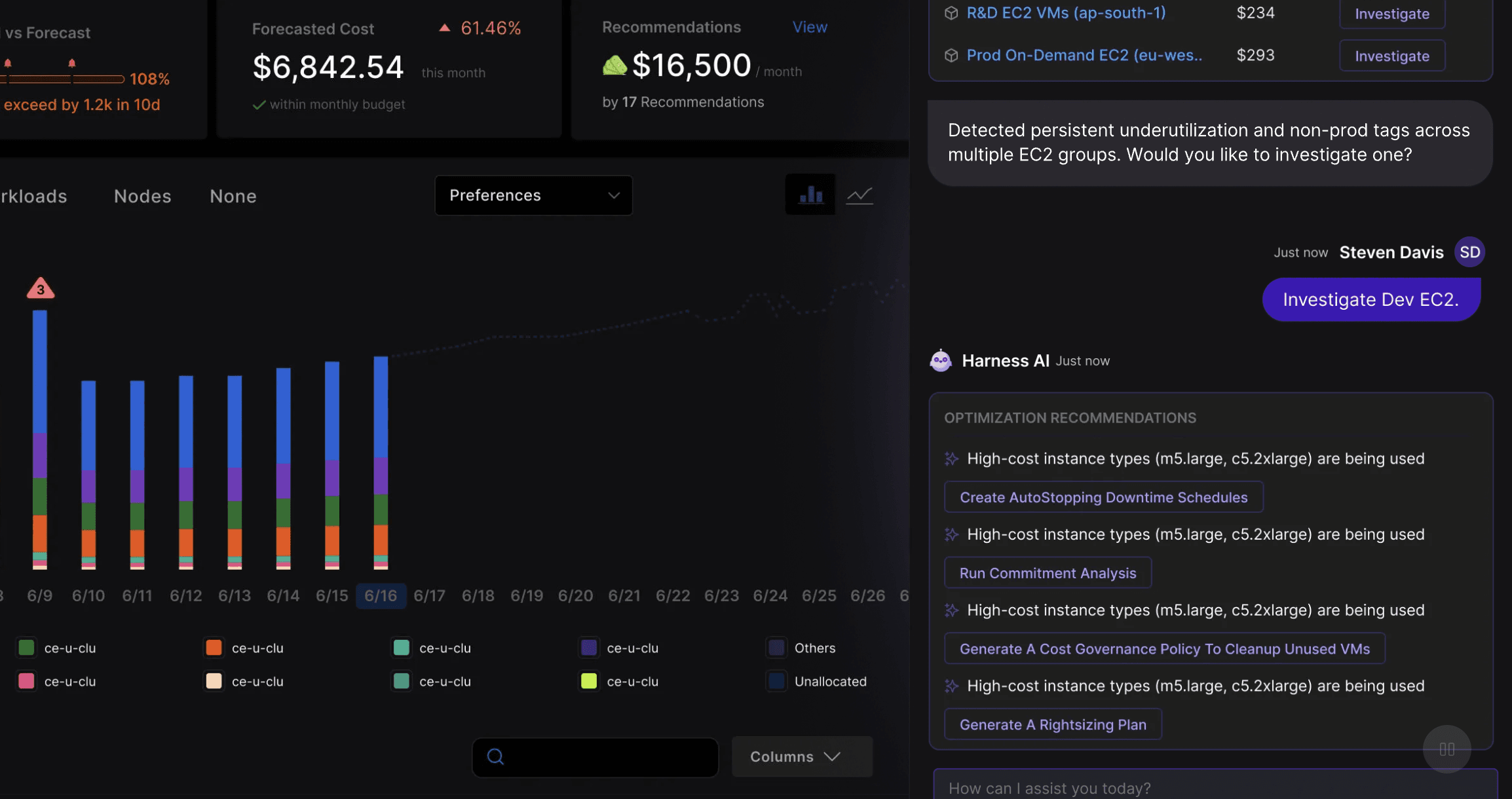Screen dimensions: 1512x799
Task: Click the pause button icon in chat
Action: click(x=1446, y=749)
